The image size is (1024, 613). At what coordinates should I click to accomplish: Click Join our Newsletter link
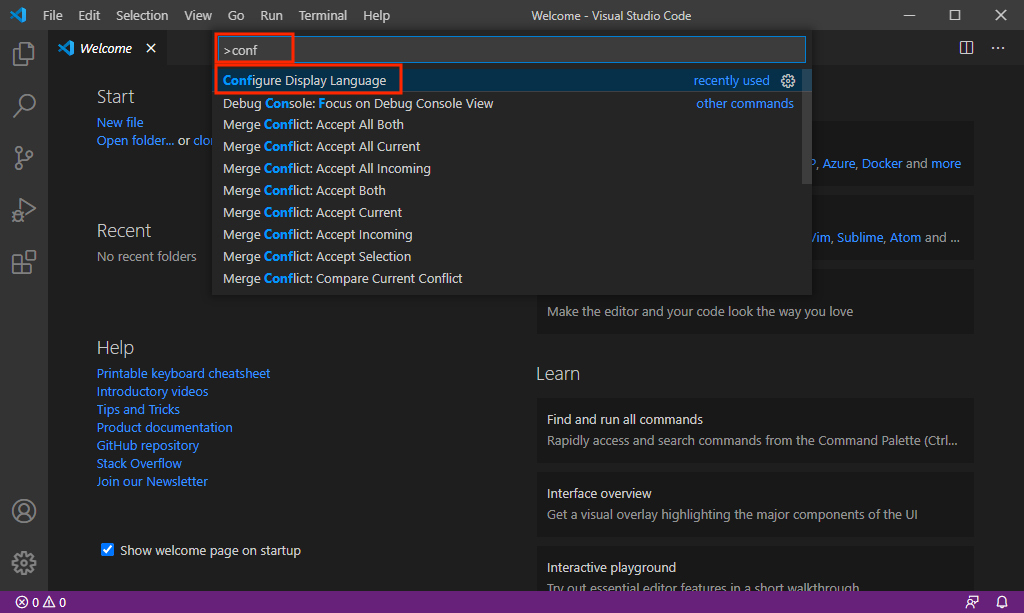(152, 481)
